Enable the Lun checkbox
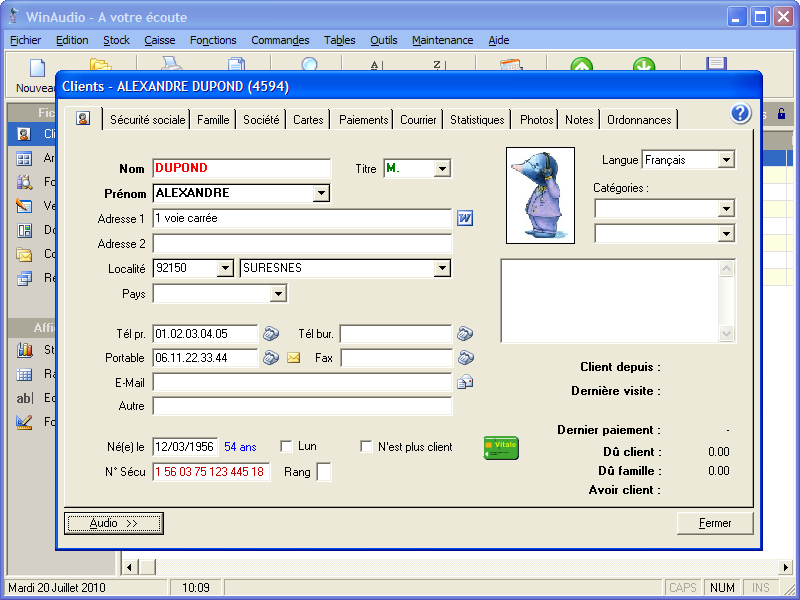This screenshot has height=600, width=800. pyautogui.click(x=287, y=447)
